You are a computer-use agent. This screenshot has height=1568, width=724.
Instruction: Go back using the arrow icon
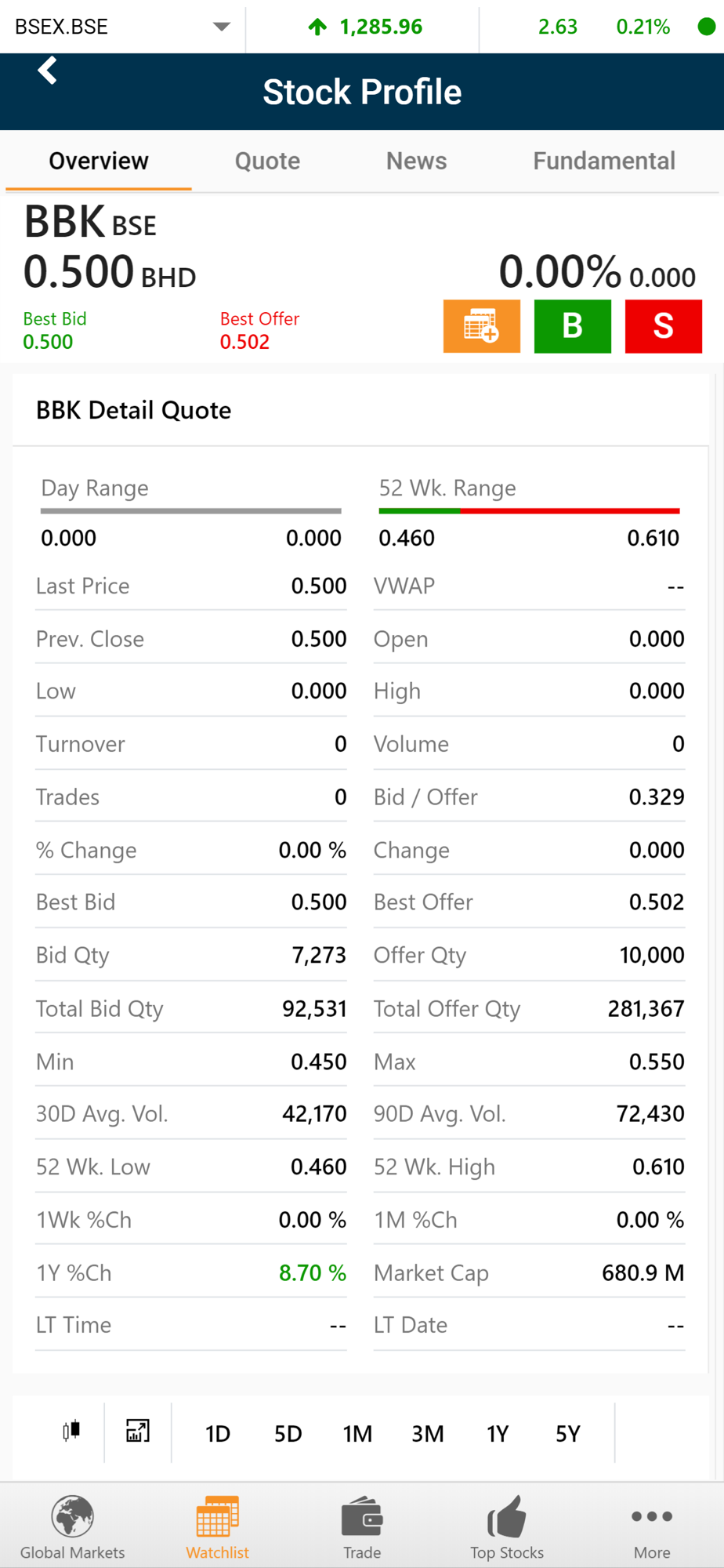48,71
